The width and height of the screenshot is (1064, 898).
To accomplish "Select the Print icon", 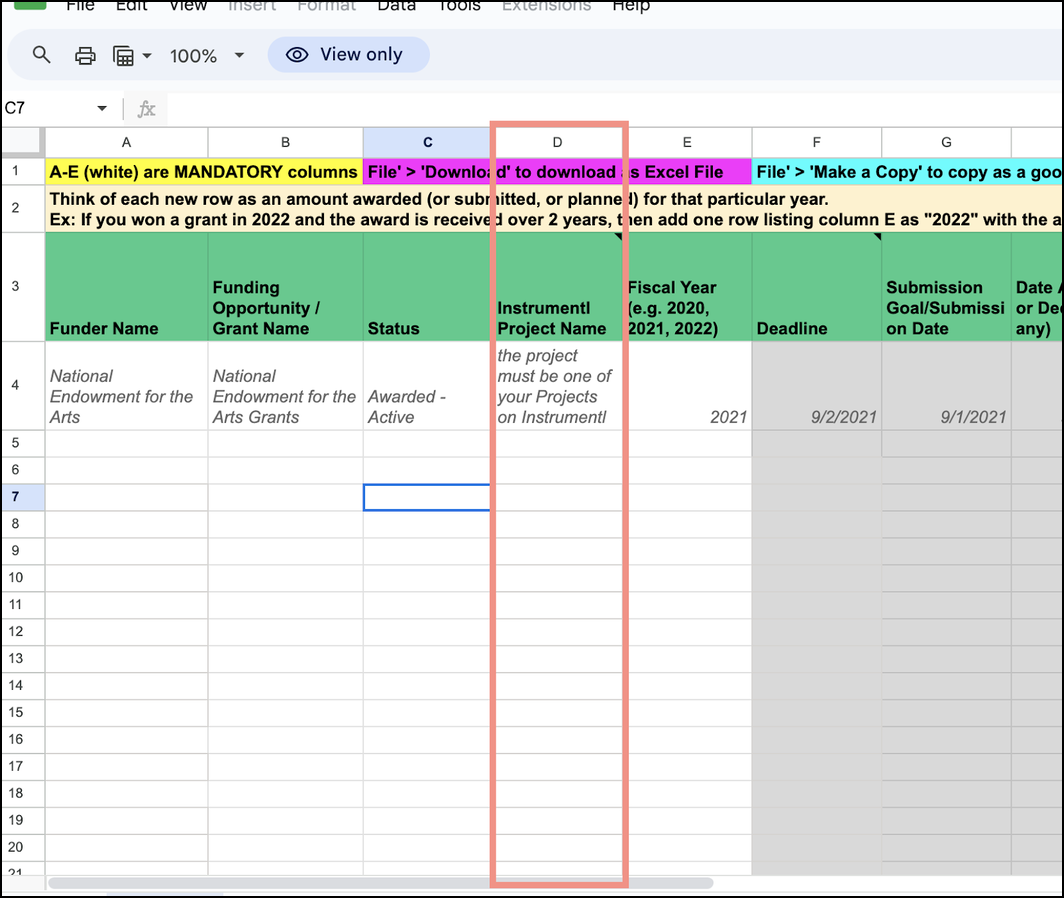I will point(85,55).
